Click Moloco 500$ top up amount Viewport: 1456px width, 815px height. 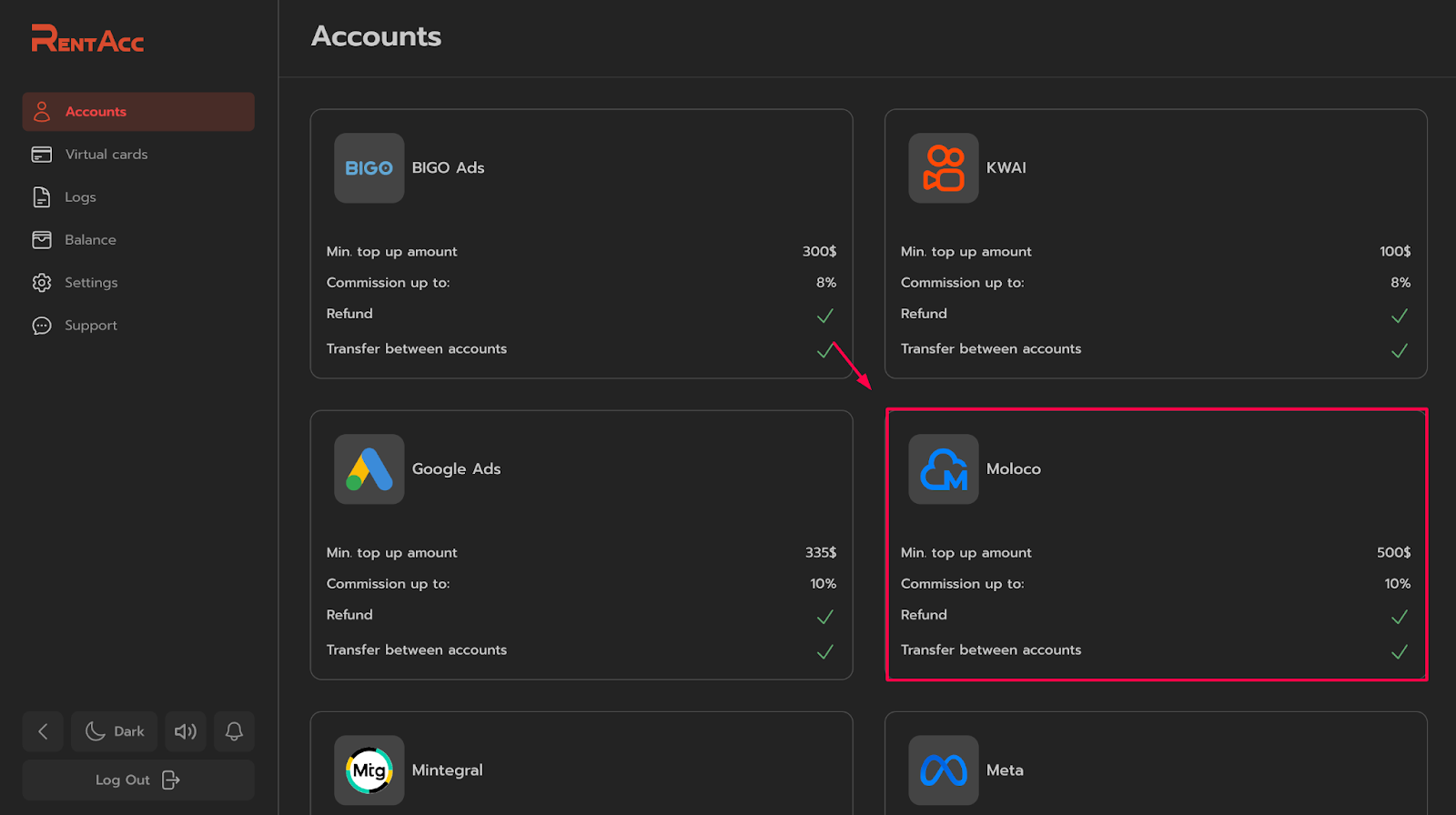click(x=1394, y=553)
